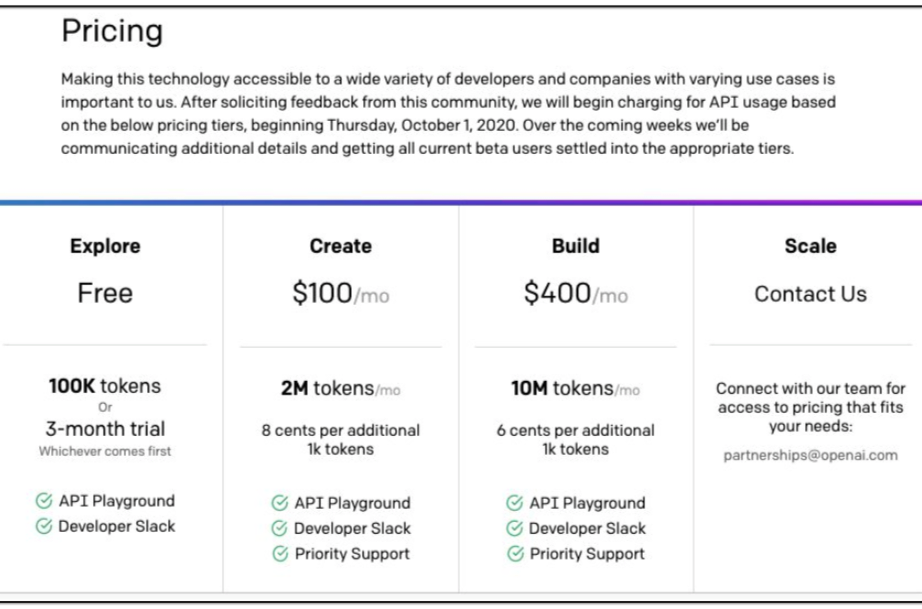Viewport: 922px width, 609px height.
Task: Click the checkmark next to Build Priority Support
Action: 516,554
